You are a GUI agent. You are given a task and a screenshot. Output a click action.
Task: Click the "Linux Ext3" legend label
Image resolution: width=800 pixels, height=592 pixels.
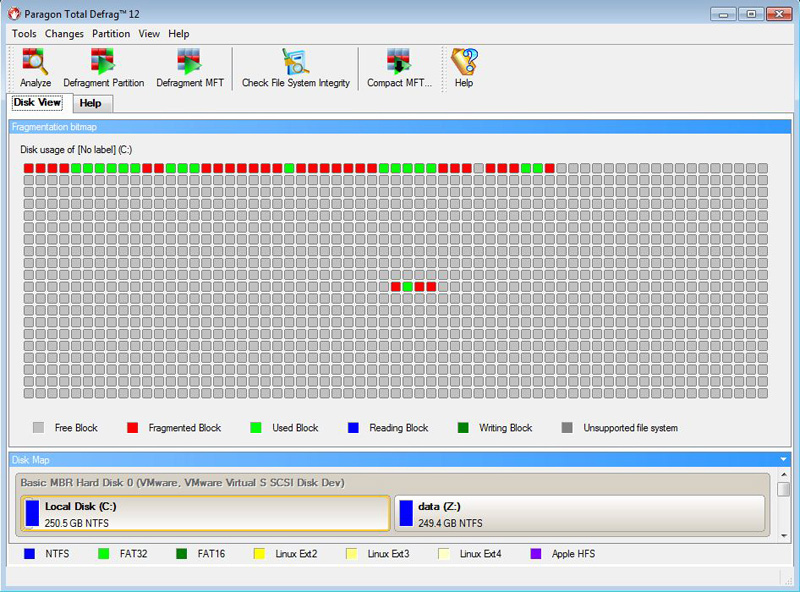[x=388, y=554]
